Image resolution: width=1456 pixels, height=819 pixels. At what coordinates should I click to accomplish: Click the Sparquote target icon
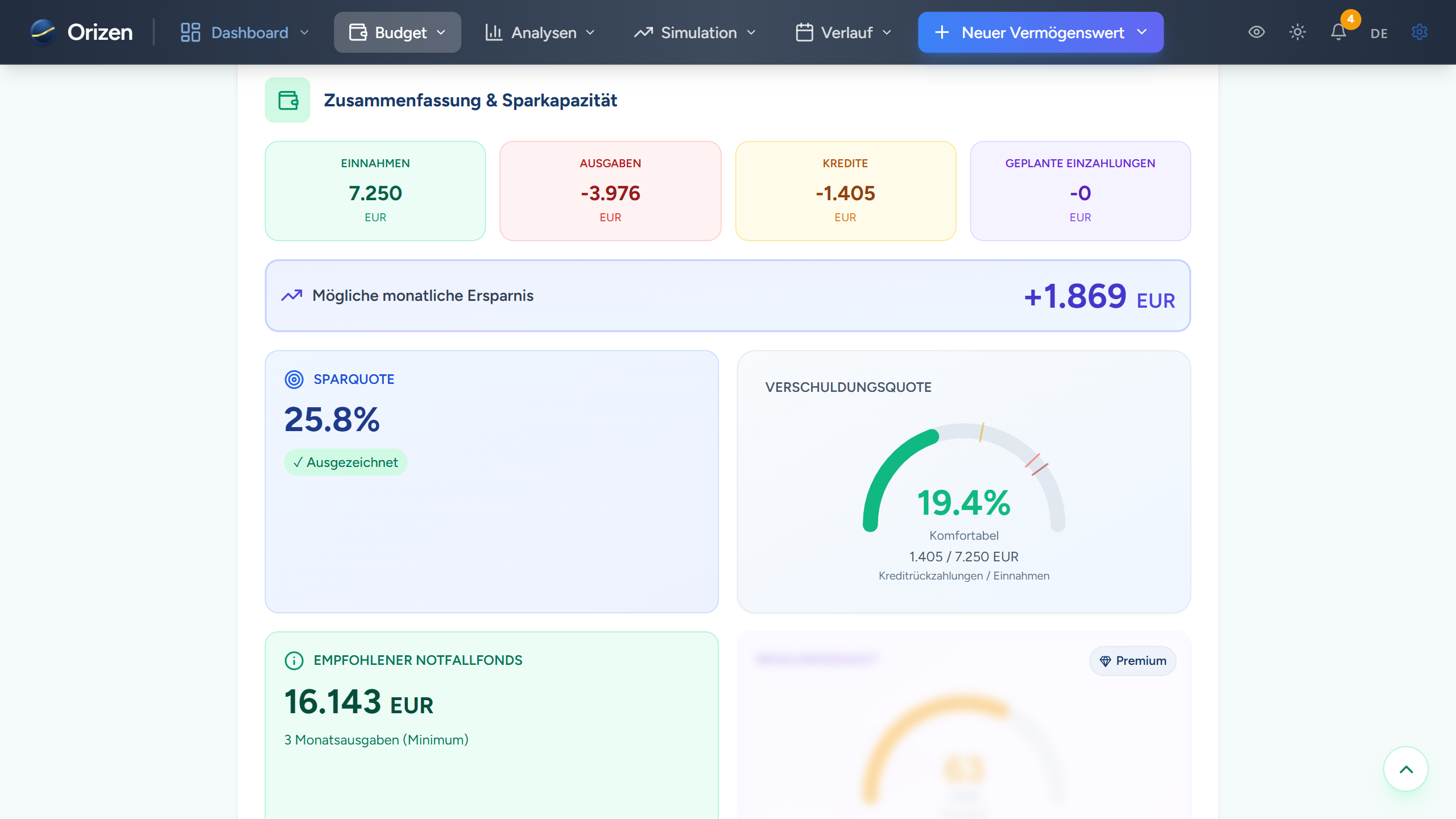click(293, 379)
